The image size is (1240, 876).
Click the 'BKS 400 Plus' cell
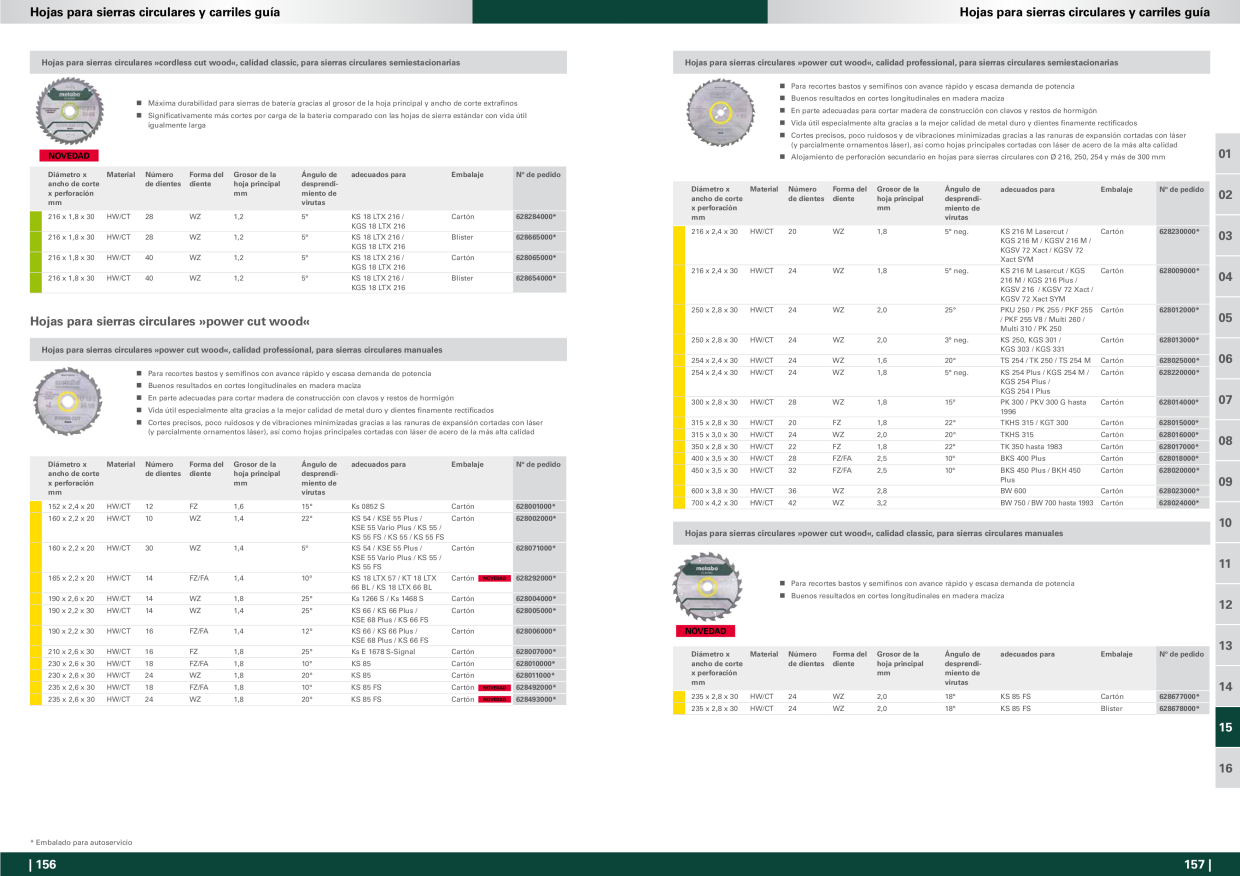(1022, 458)
